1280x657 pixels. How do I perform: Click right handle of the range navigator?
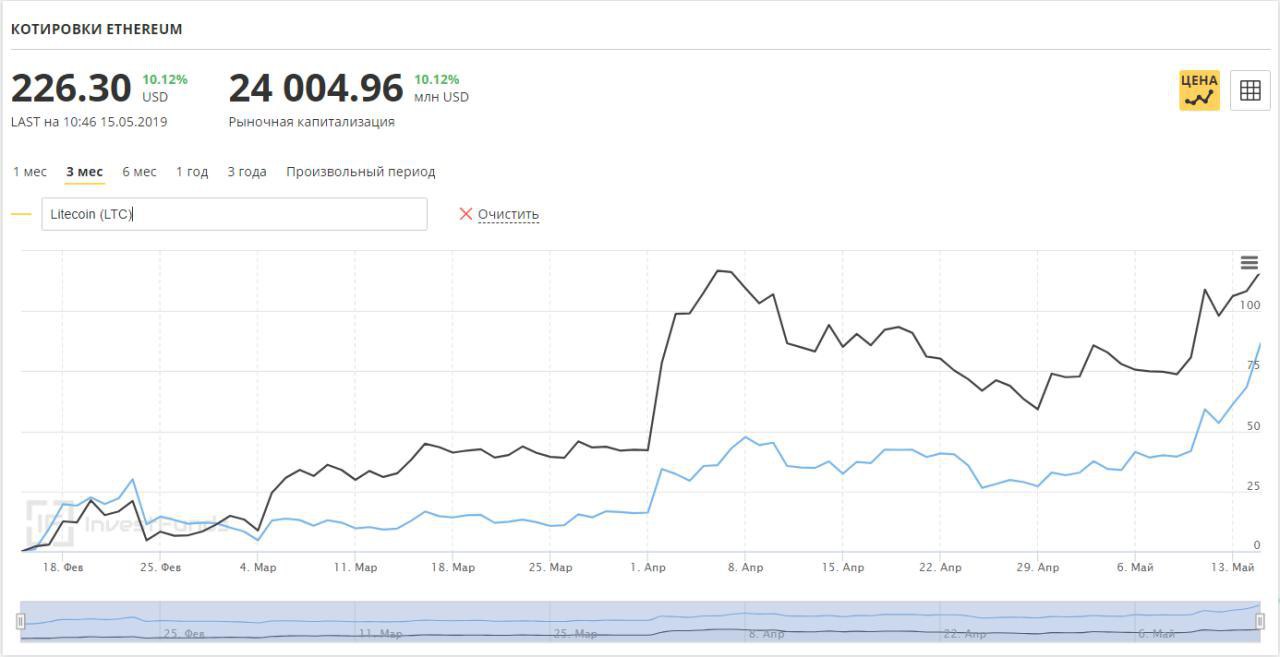click(x=1260, y=621)
